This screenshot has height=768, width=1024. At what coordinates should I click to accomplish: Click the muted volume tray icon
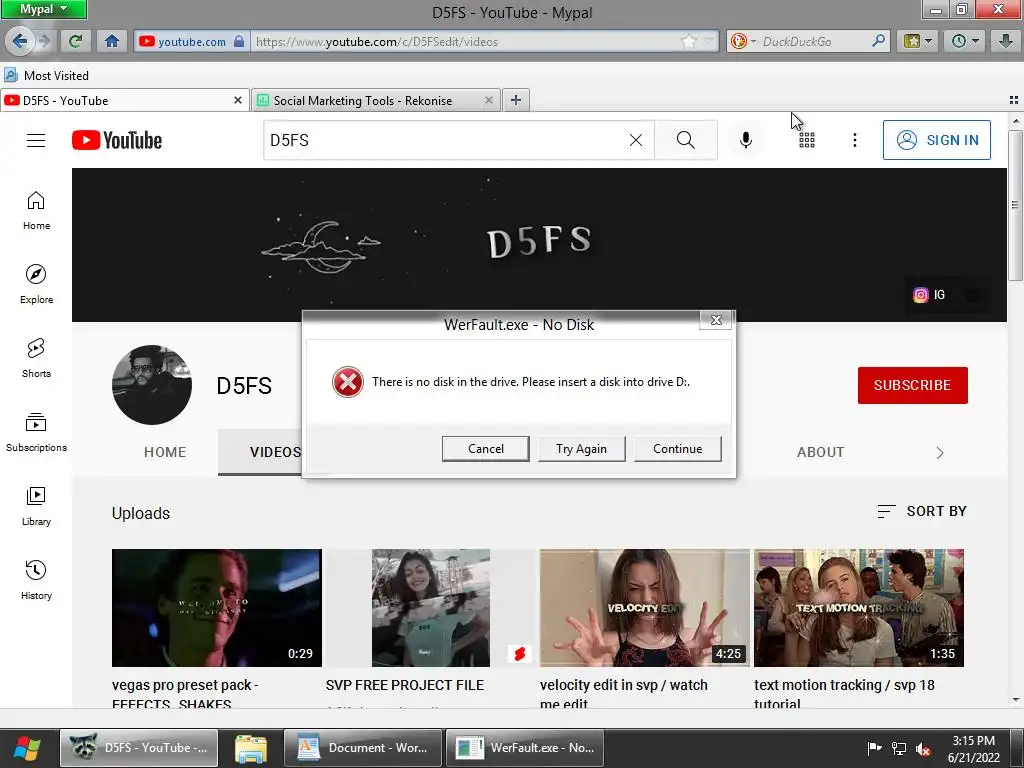[x=923, y=749]
